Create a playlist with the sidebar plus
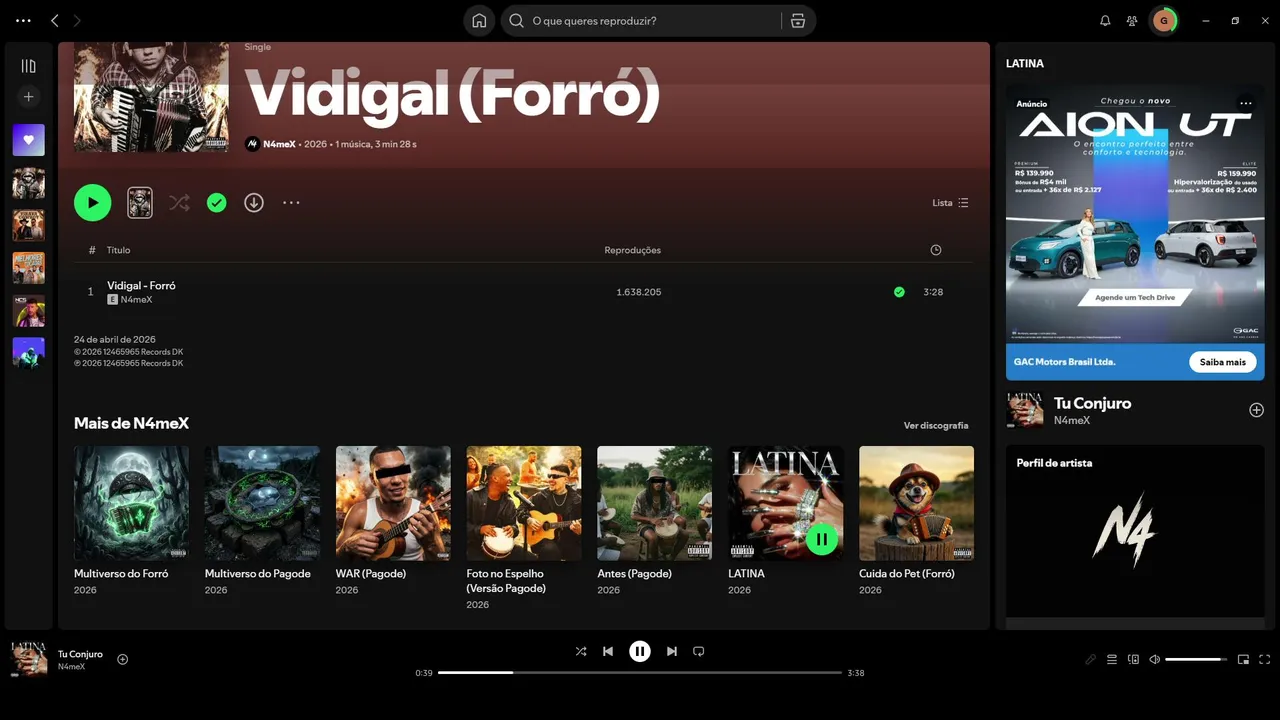The width and height of the screenshot is (1280, 720). point(28,97)
